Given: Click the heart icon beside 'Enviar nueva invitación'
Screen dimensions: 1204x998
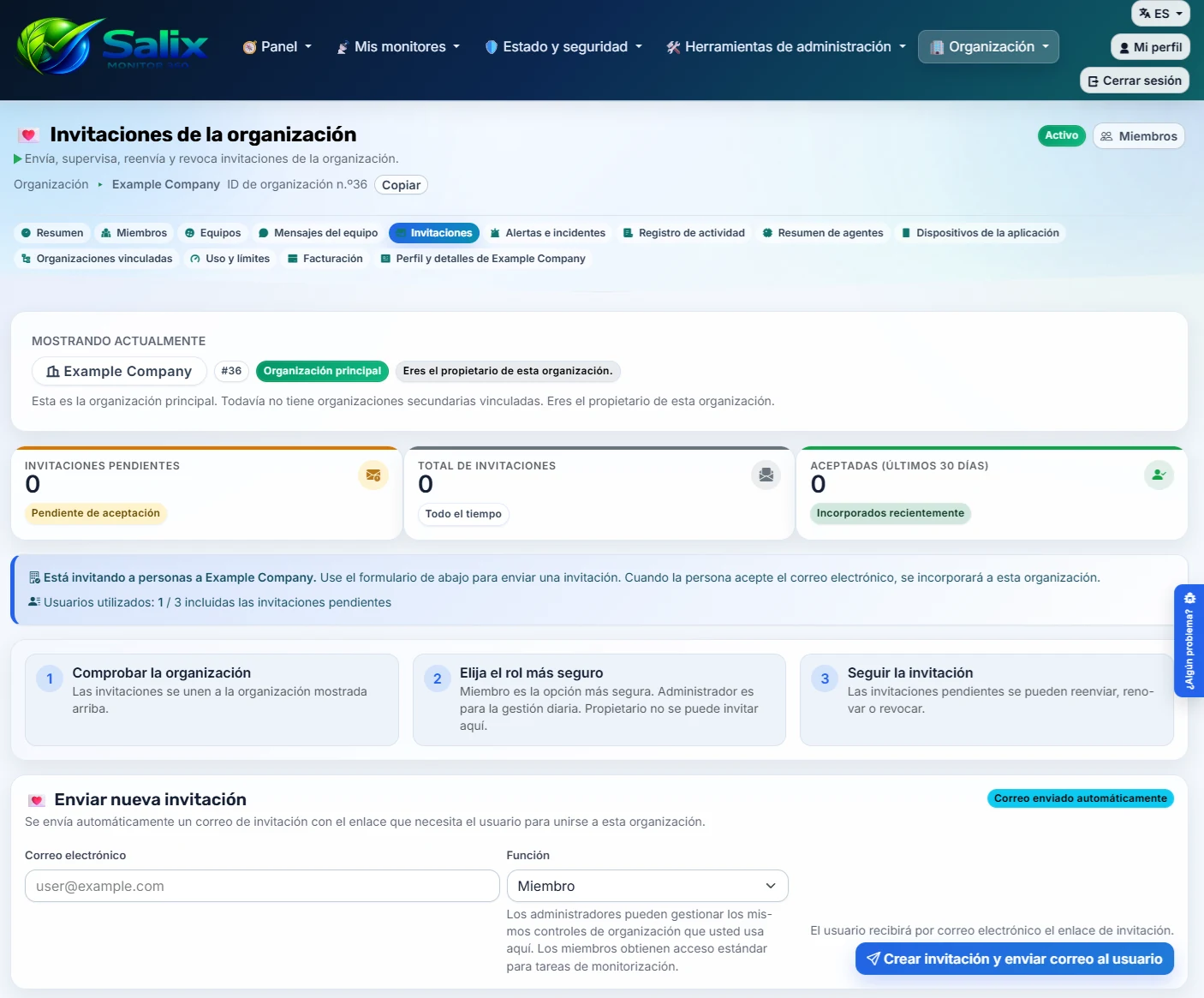Looking at the screenshot, I should pyautogui.click(x=36, y=800).
